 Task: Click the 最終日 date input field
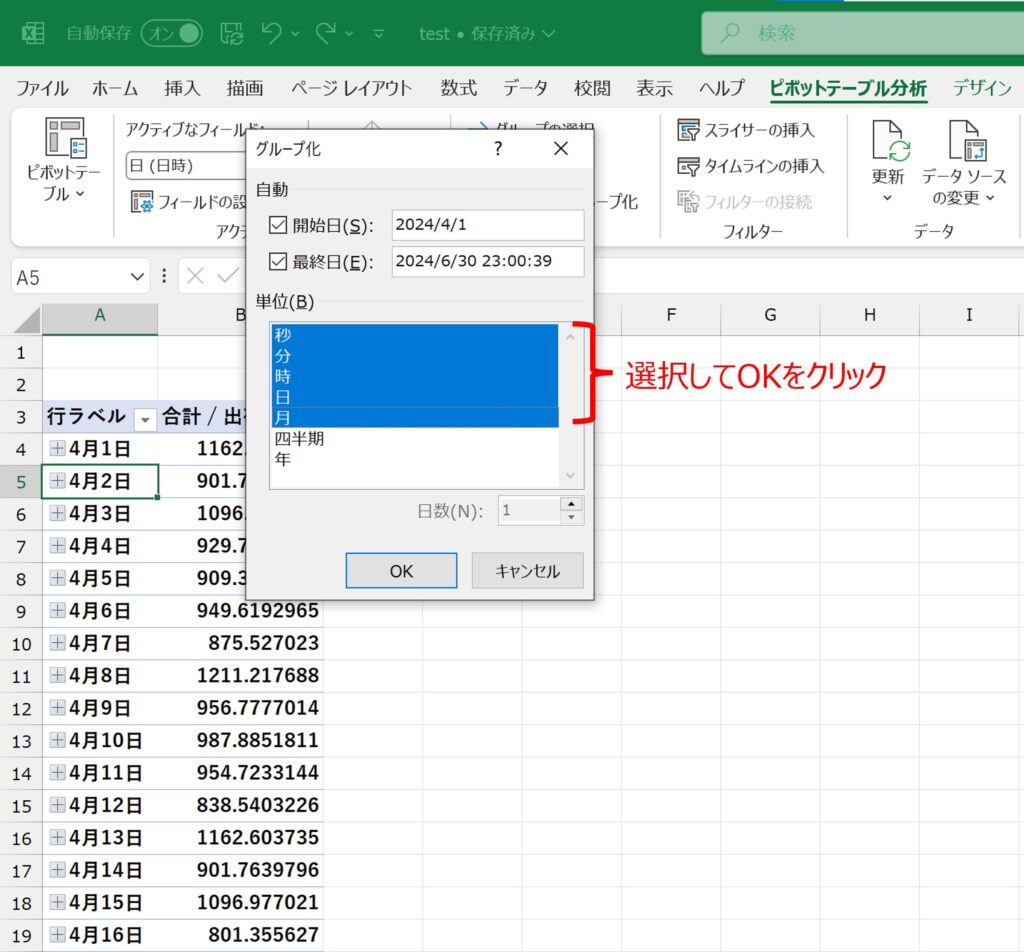tap(487, 262)
